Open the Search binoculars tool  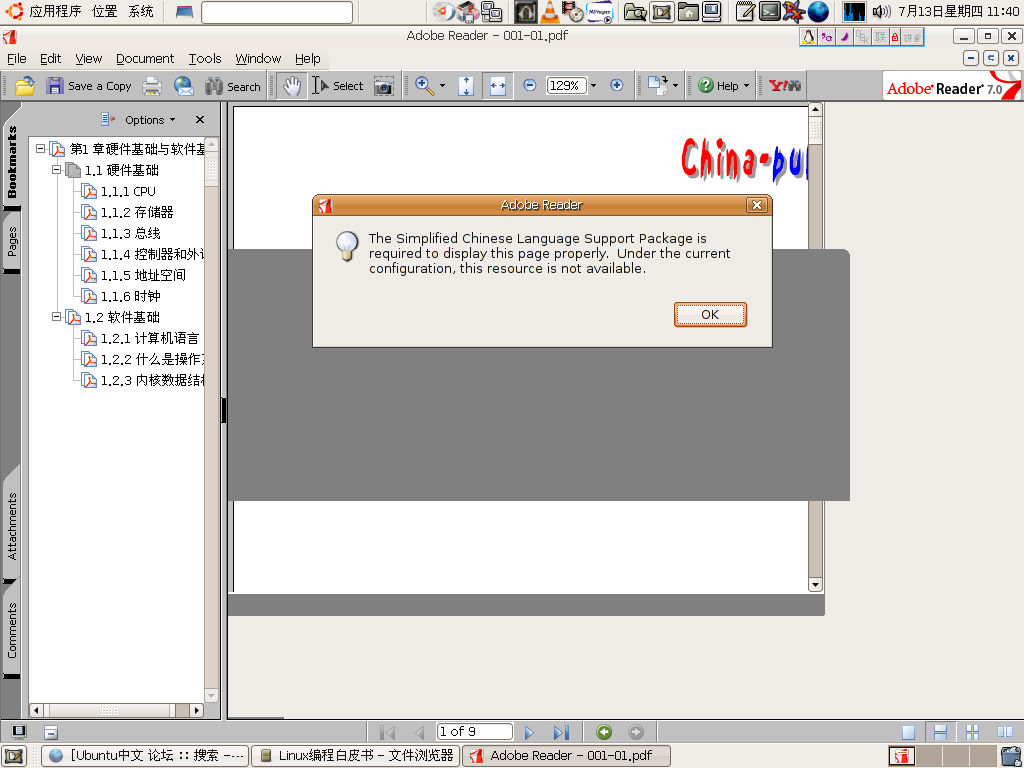tap(232, 86)
